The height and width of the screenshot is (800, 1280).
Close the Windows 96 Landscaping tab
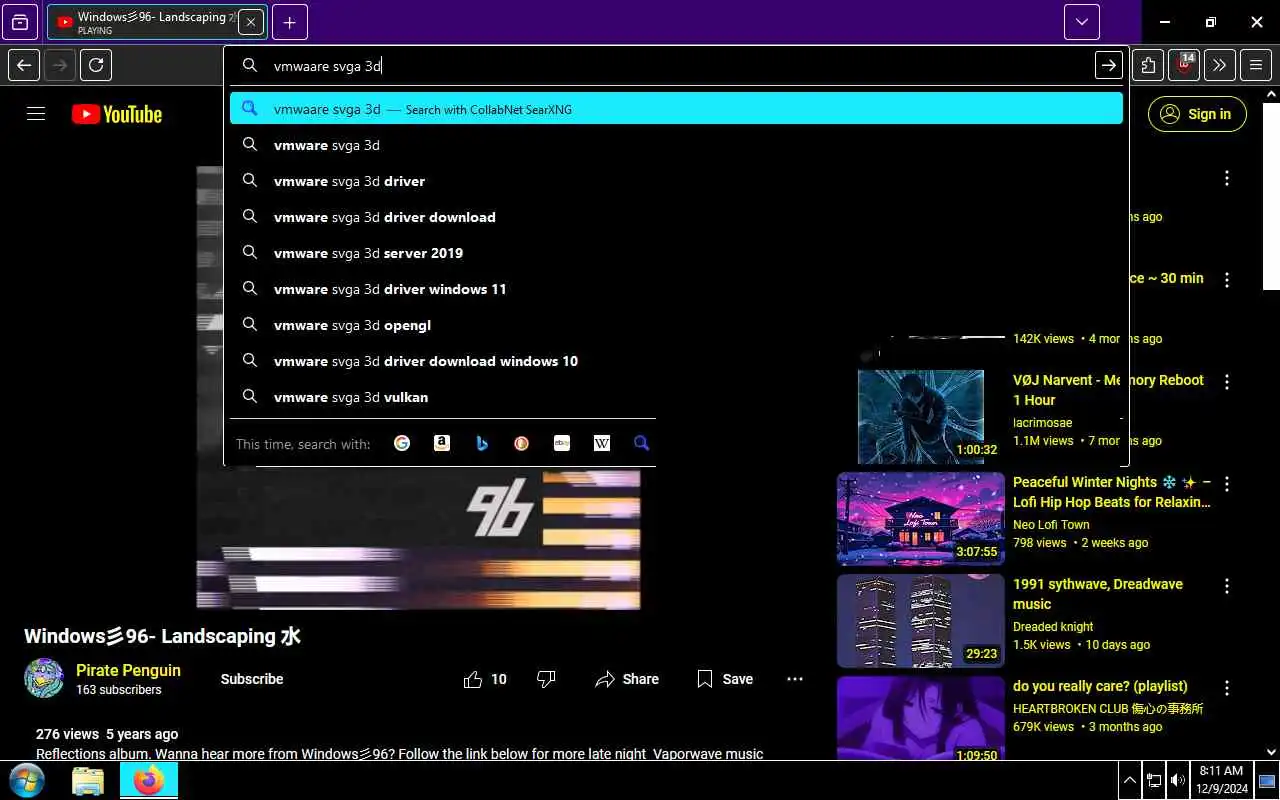tap(250, 22)
